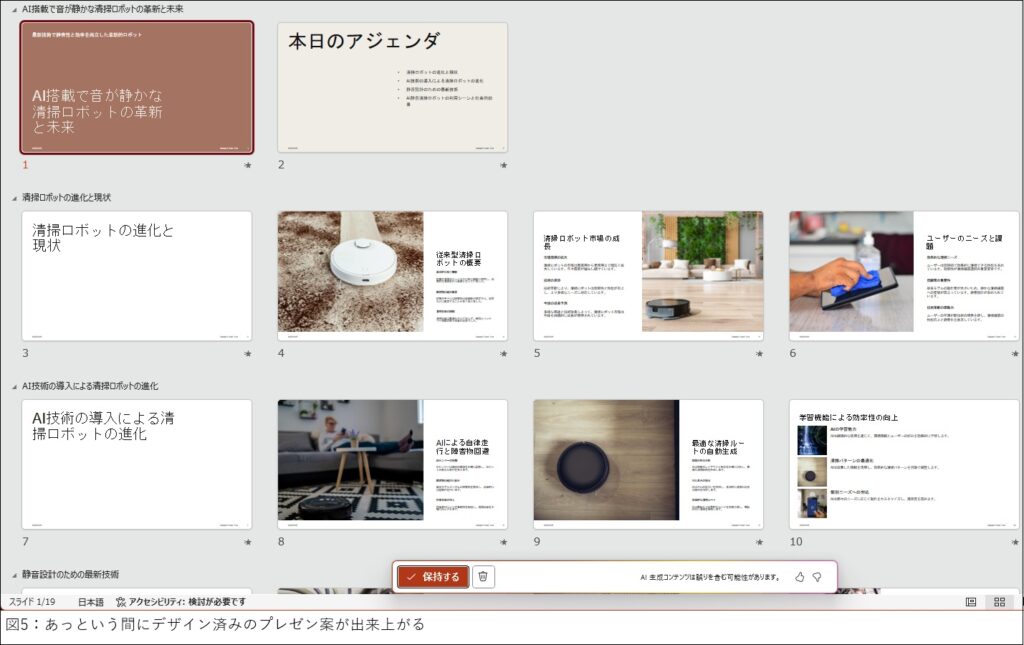Collapse the AI技術の導入による清掃ロボットの進化 section
Image resolution: width=1024 pixels, height=645 pixels.
tap(14, 386)
